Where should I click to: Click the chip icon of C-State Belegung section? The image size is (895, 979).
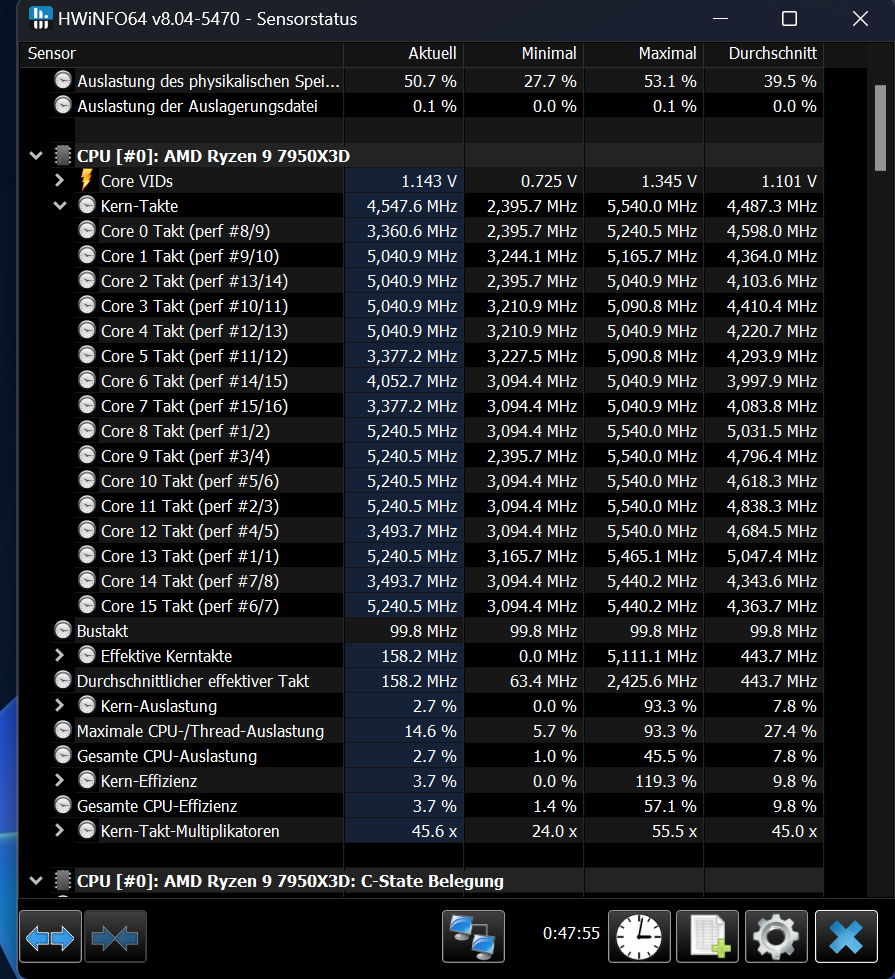tap(62, 880)
